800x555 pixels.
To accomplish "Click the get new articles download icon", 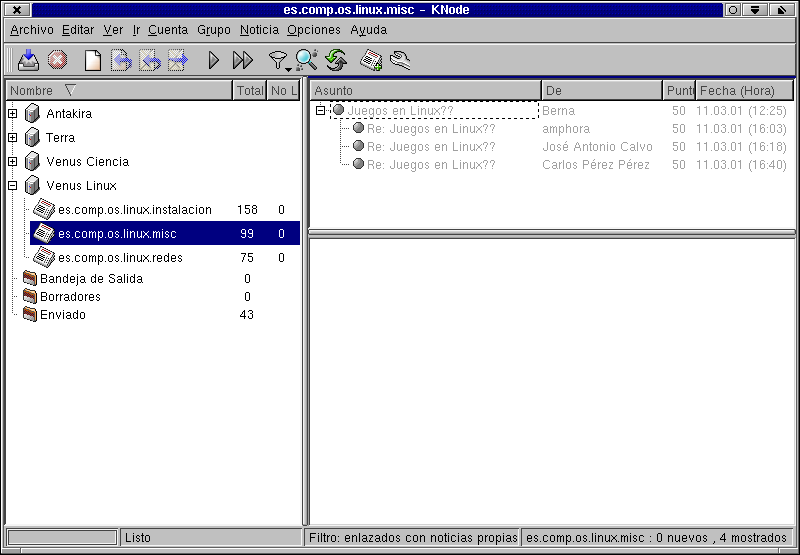I will (29, 61).
